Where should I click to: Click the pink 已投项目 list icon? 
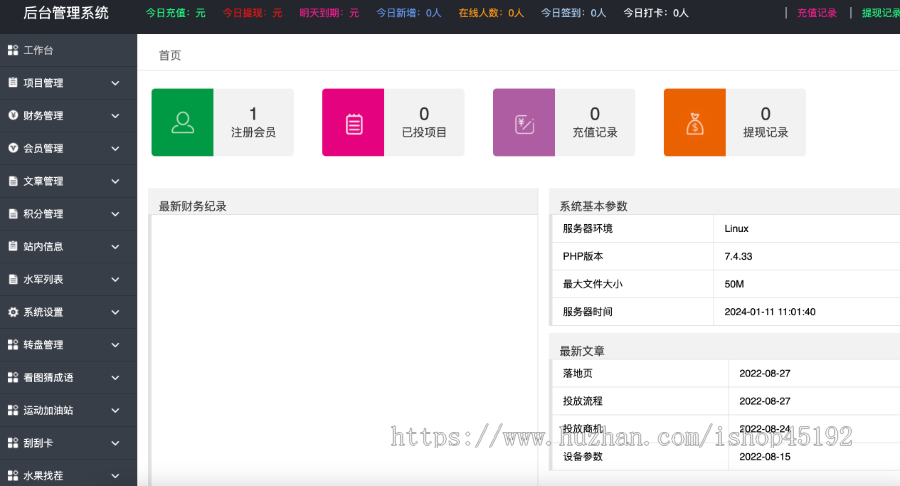[x=353, y=122]
